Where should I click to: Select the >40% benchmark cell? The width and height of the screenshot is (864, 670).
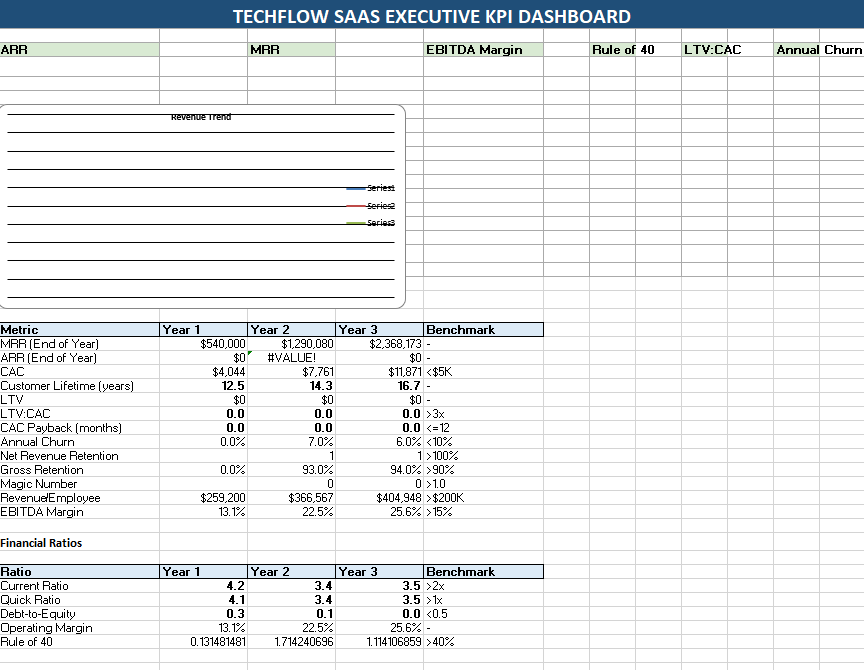click(x=483, y=642)
